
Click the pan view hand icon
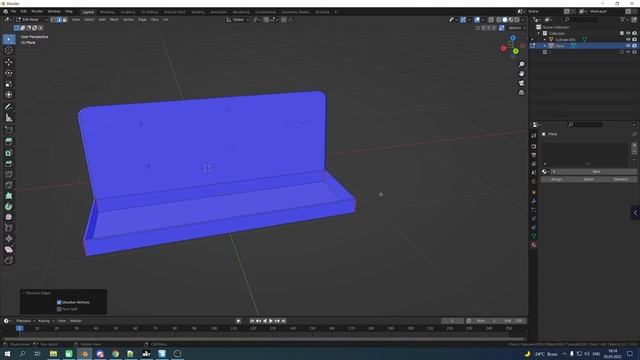point(521,74)
